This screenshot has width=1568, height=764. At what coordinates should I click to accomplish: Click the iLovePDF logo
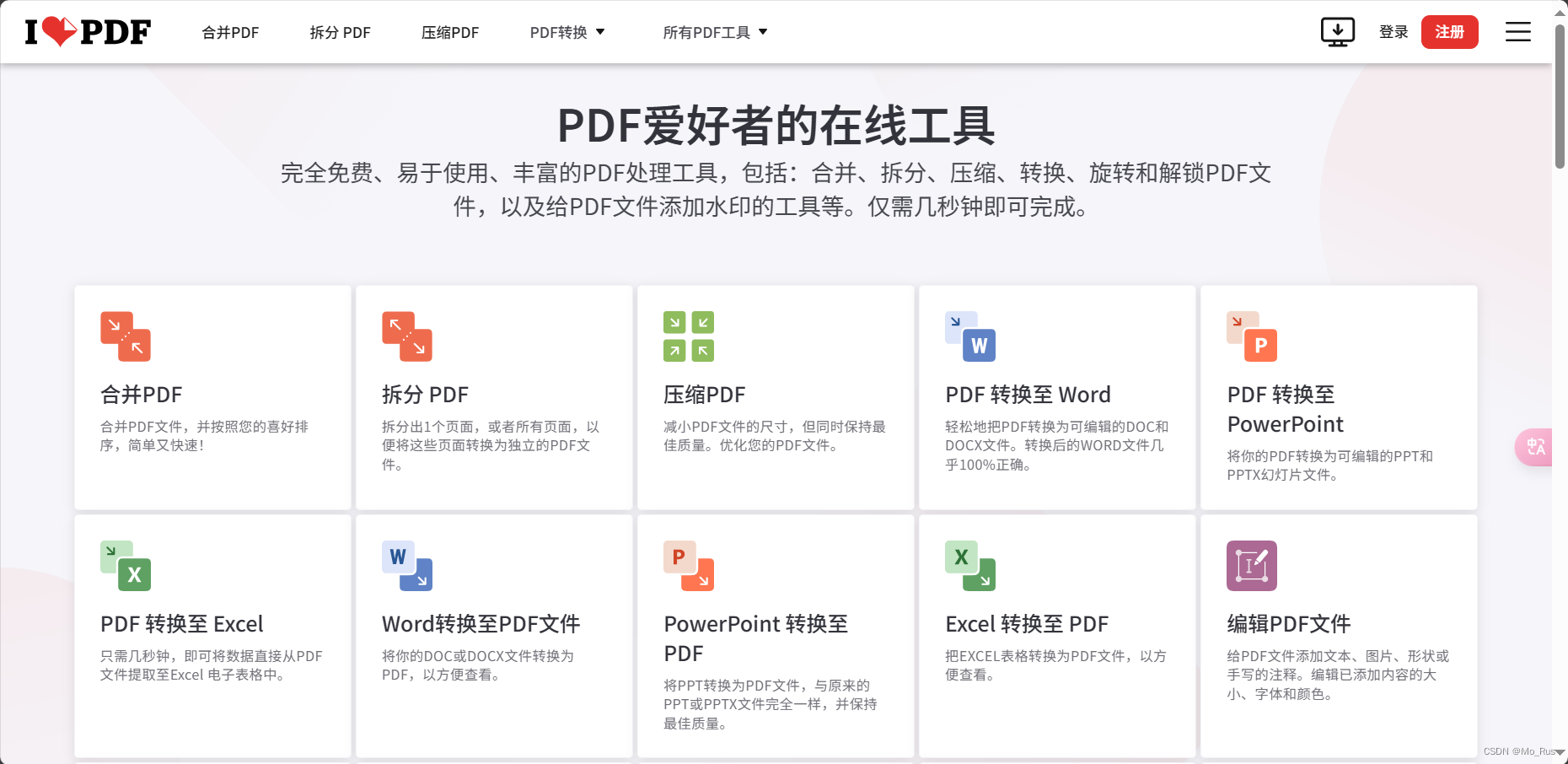(88, 32)
